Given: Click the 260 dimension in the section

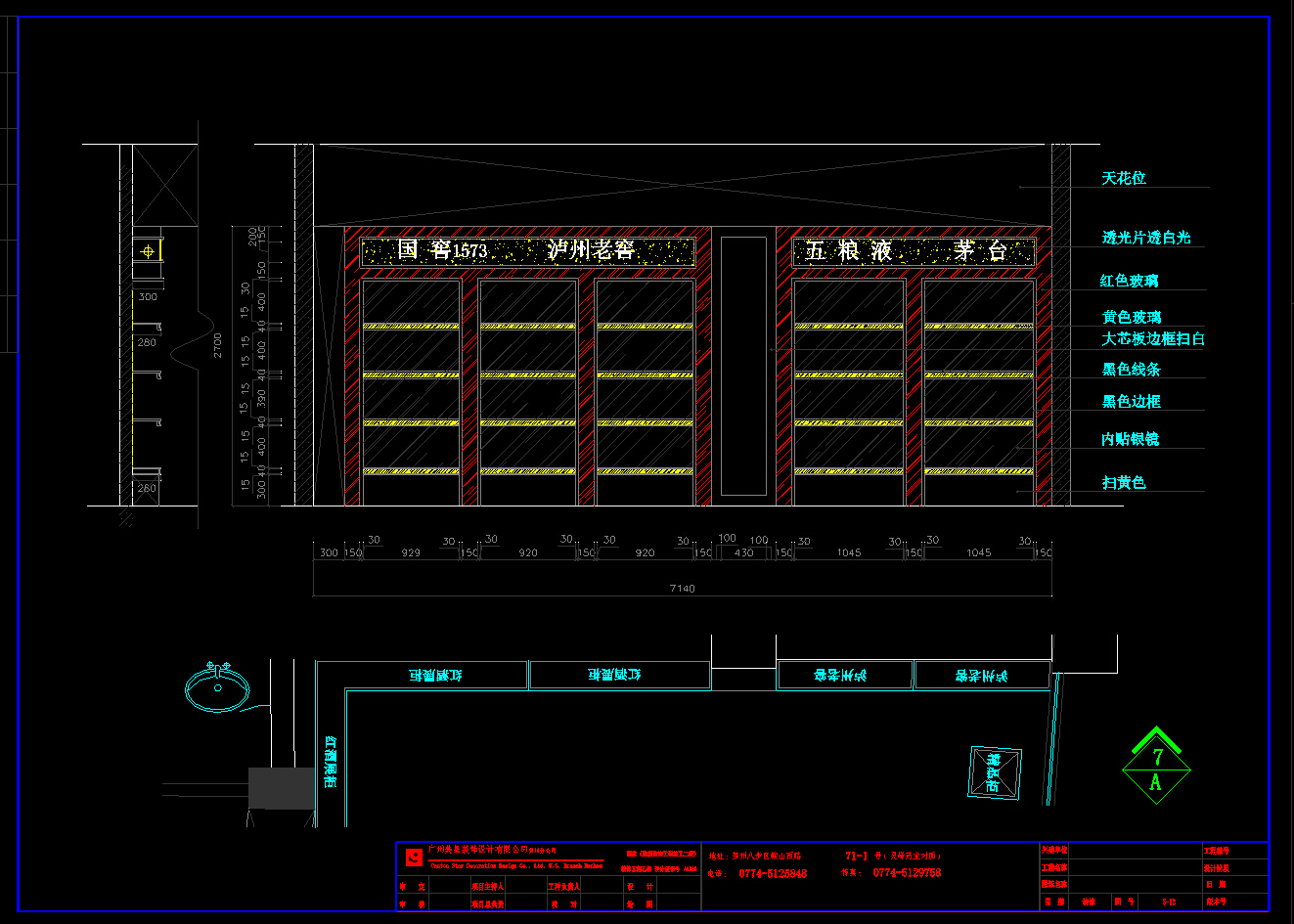Looking at the screenshot, I should pyautogui.click(x=147, y=488).
